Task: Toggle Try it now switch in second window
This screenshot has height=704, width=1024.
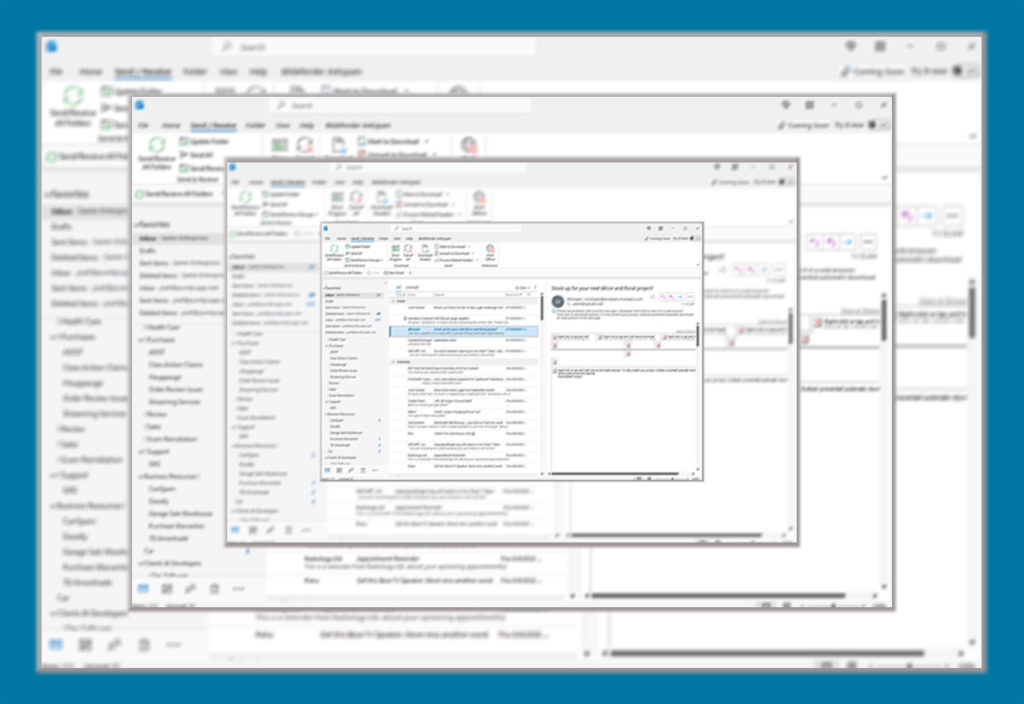Action: [877, 125]
